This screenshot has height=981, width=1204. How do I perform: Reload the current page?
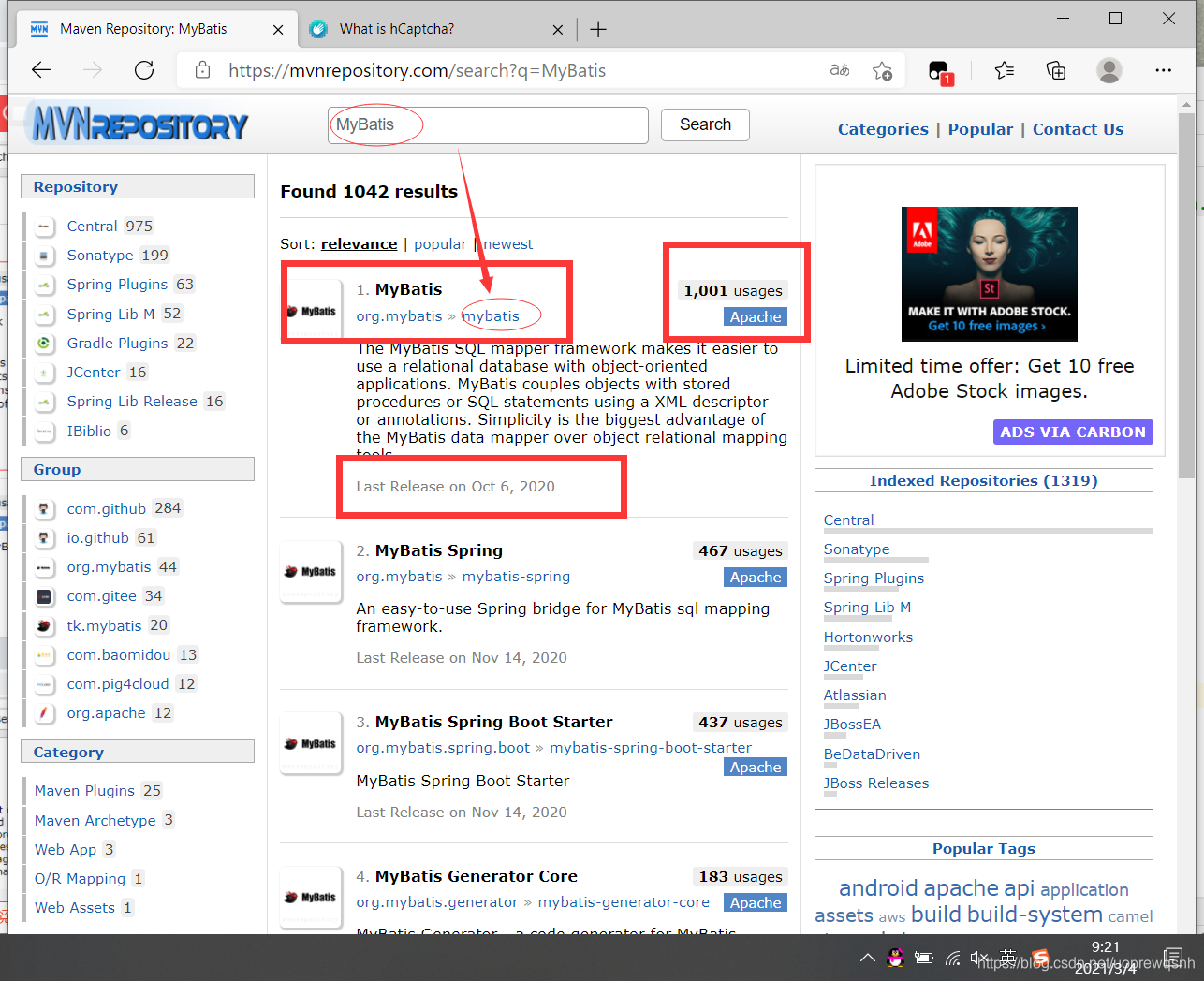(144, 70)
